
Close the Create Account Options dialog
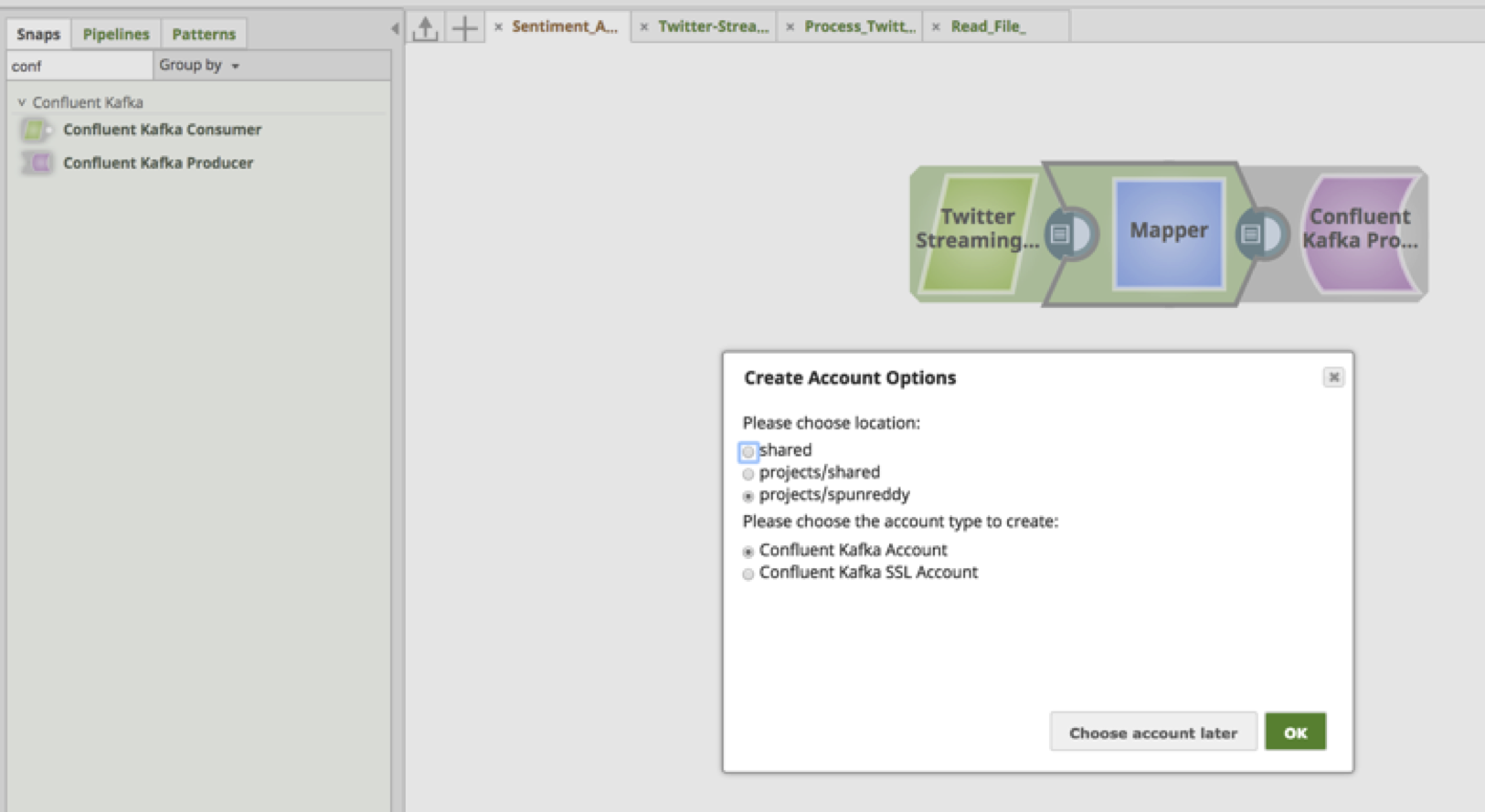tap(1333, 377)
